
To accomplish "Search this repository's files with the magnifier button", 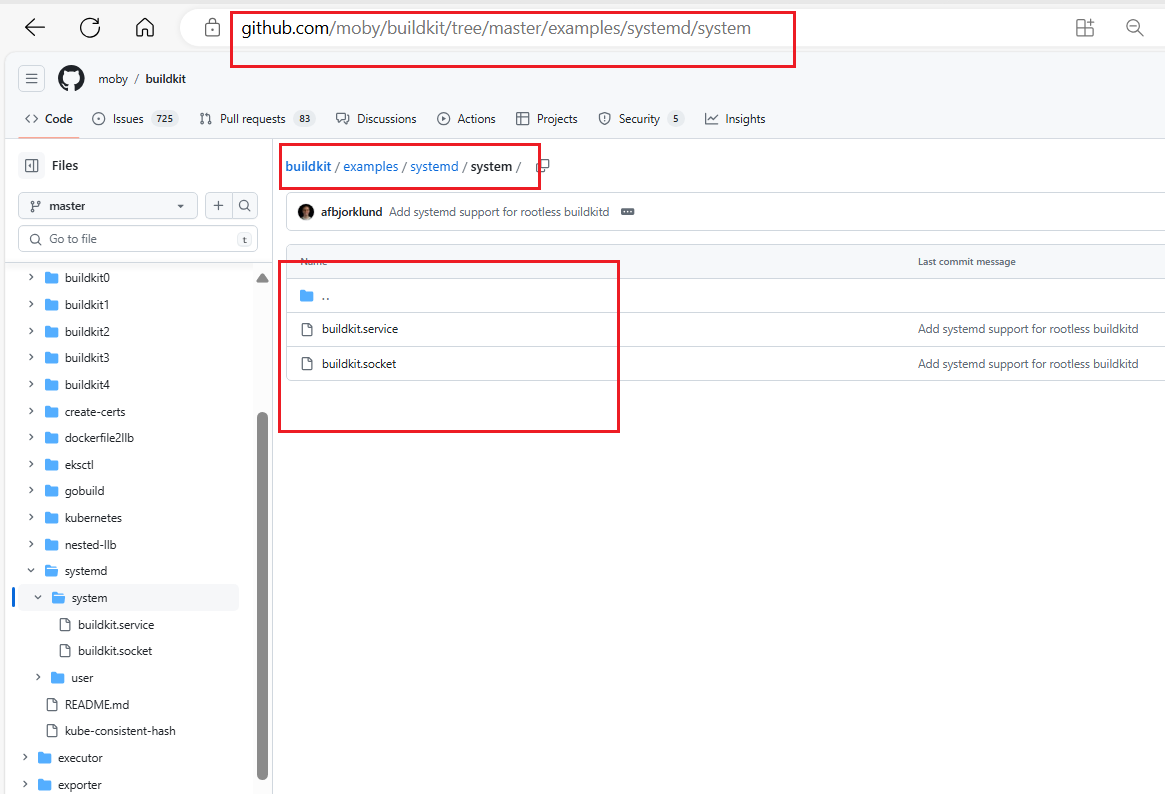I will point(244,206).
